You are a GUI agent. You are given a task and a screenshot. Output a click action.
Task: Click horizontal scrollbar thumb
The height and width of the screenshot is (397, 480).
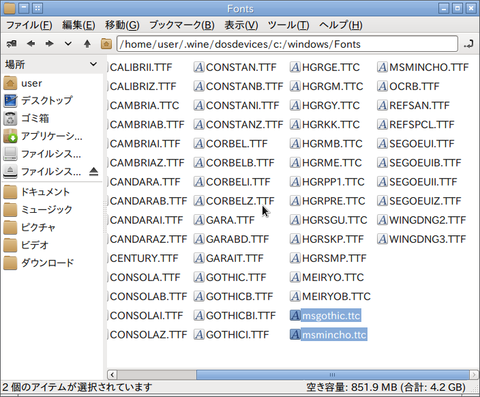pos(333,375)
